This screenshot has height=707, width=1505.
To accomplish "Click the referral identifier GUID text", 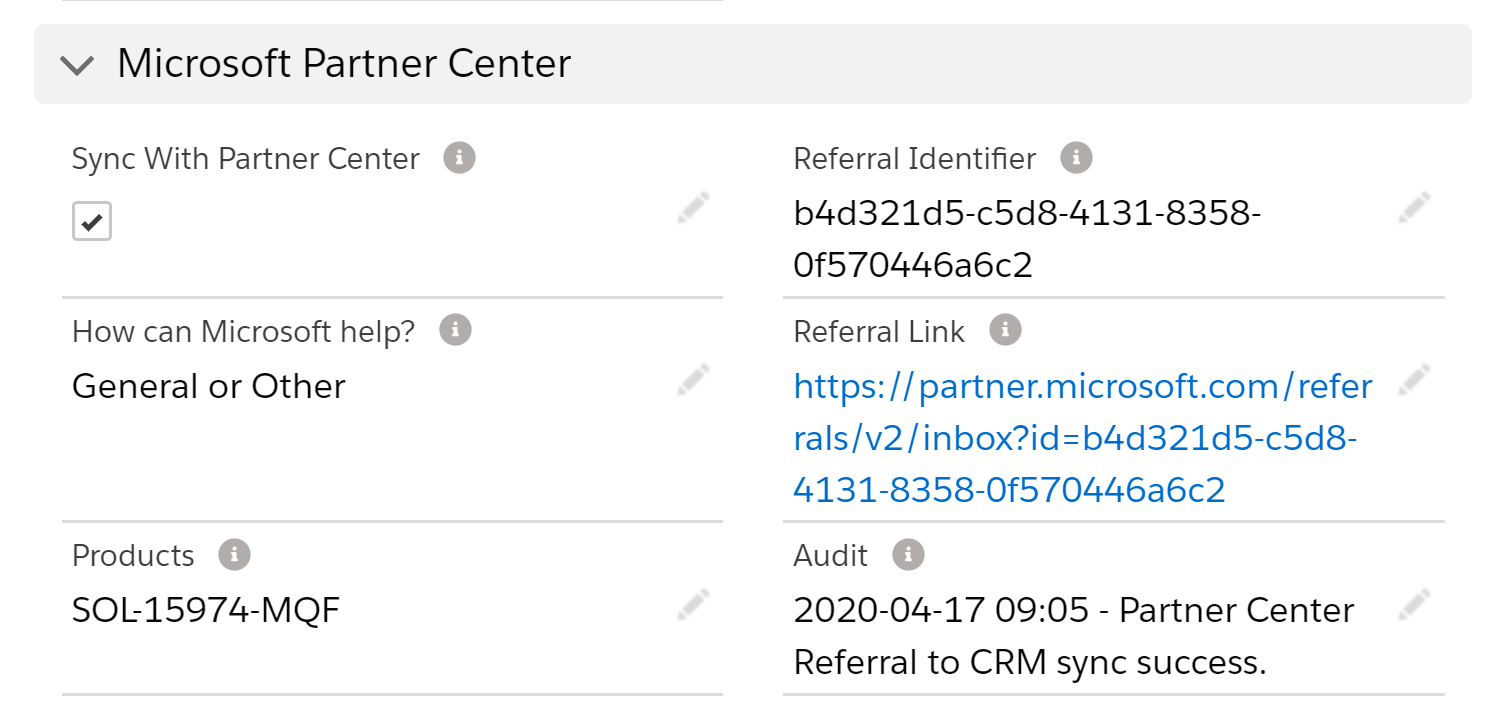I will click(1026, 240).
